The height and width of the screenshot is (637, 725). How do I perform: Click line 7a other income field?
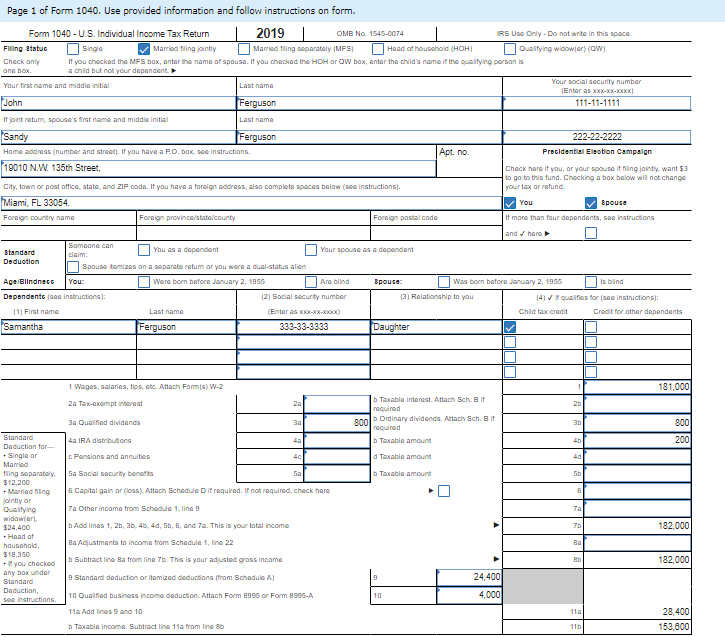(638, 508)
